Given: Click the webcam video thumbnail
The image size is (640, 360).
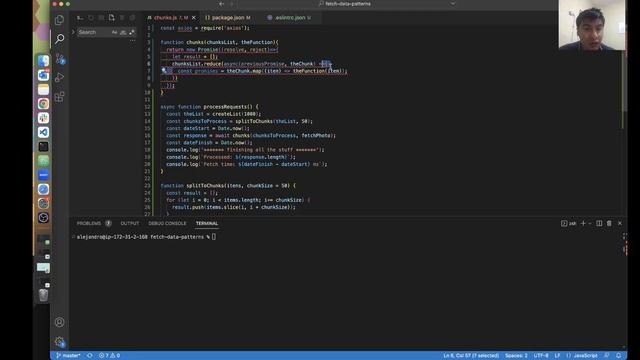Looking at the screenshot, I should coord(591,25).
